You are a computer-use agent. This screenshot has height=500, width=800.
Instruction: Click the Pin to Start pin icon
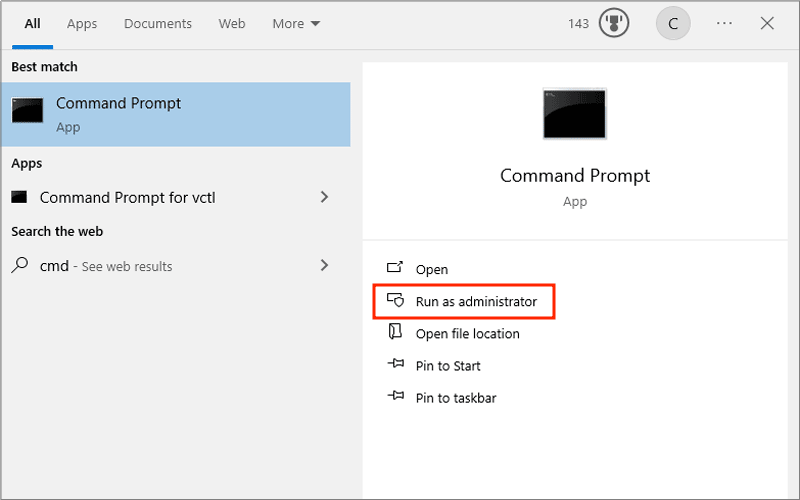(x=396, y=364)
